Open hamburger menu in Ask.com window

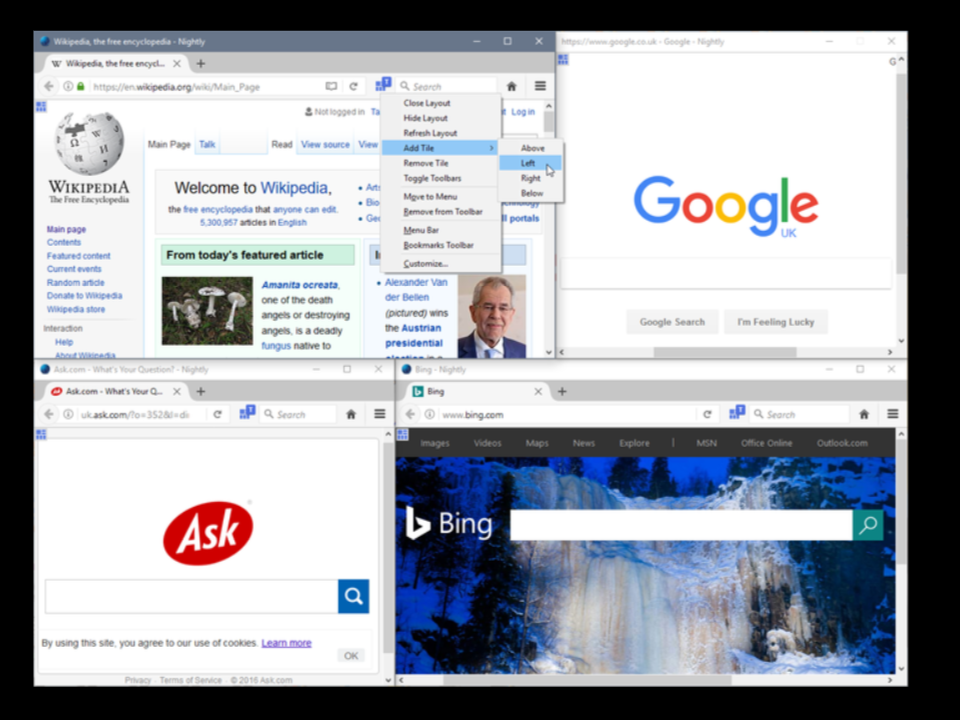point(380,414)
